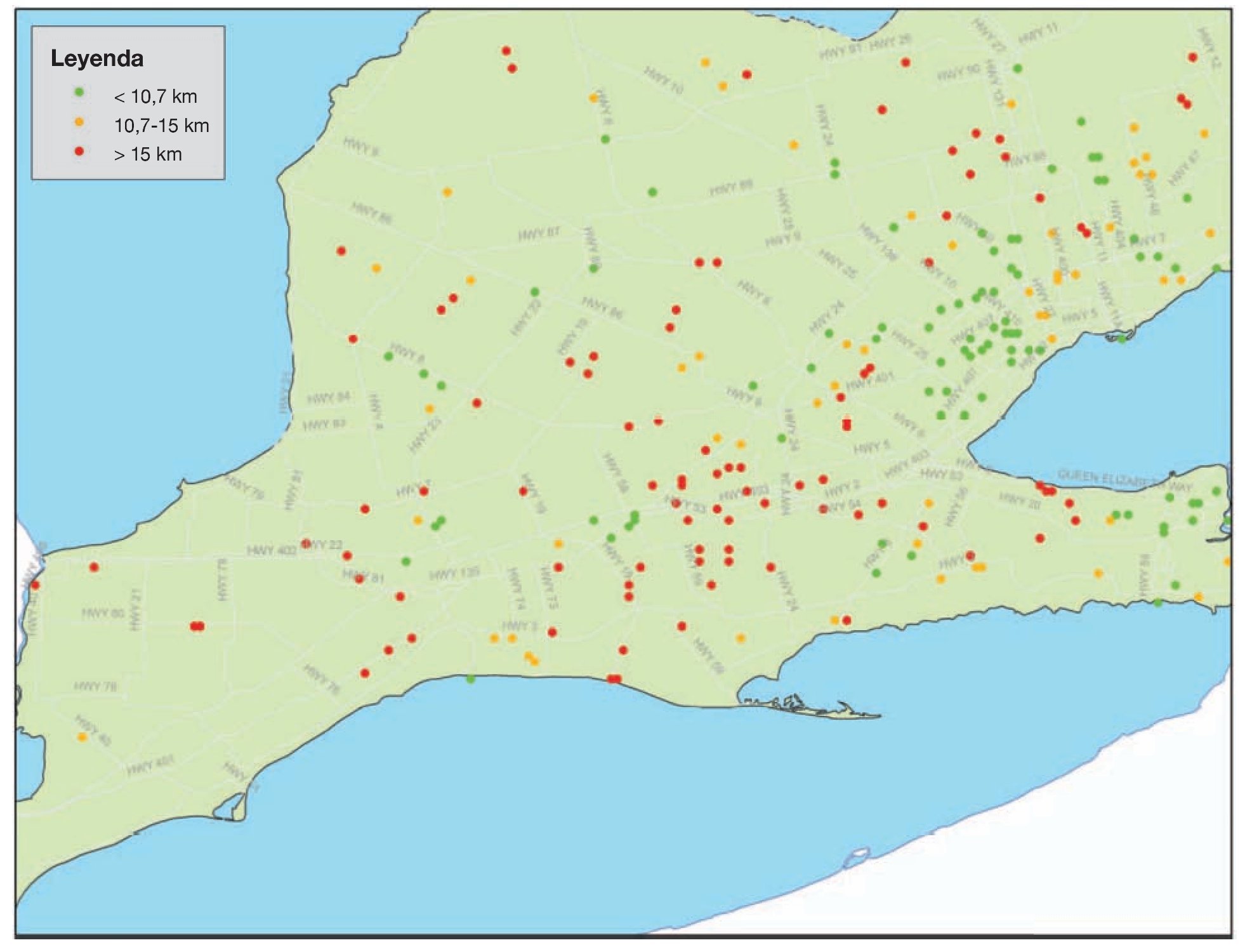The height and width of the screenshot is (952, 1245).
Task: Select the '> 15 km' legend label
Action: point(148,154)
